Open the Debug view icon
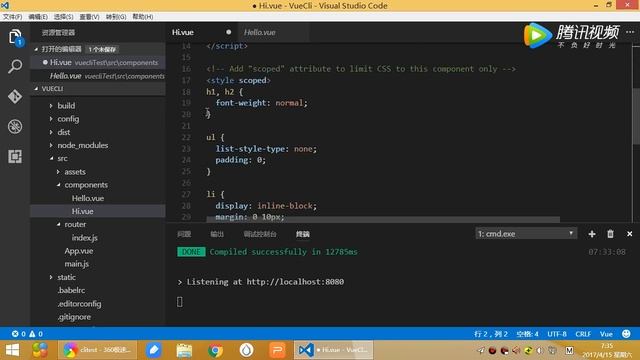The image size is (640, 360). pos(15,127)
